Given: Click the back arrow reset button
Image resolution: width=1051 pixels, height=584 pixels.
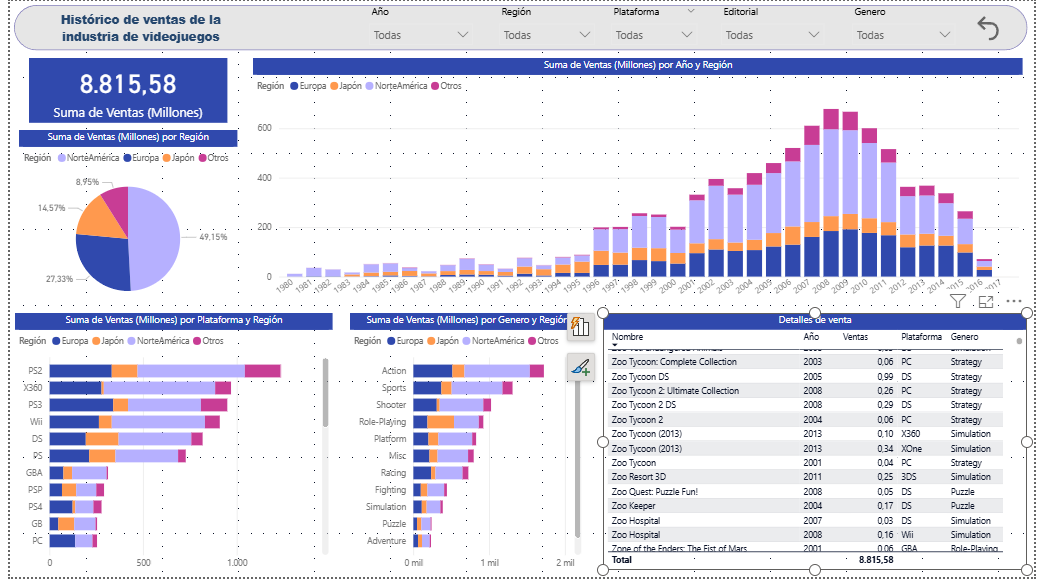Looking at the screenshot, I should pyautogui.click(x=988, y=29).
